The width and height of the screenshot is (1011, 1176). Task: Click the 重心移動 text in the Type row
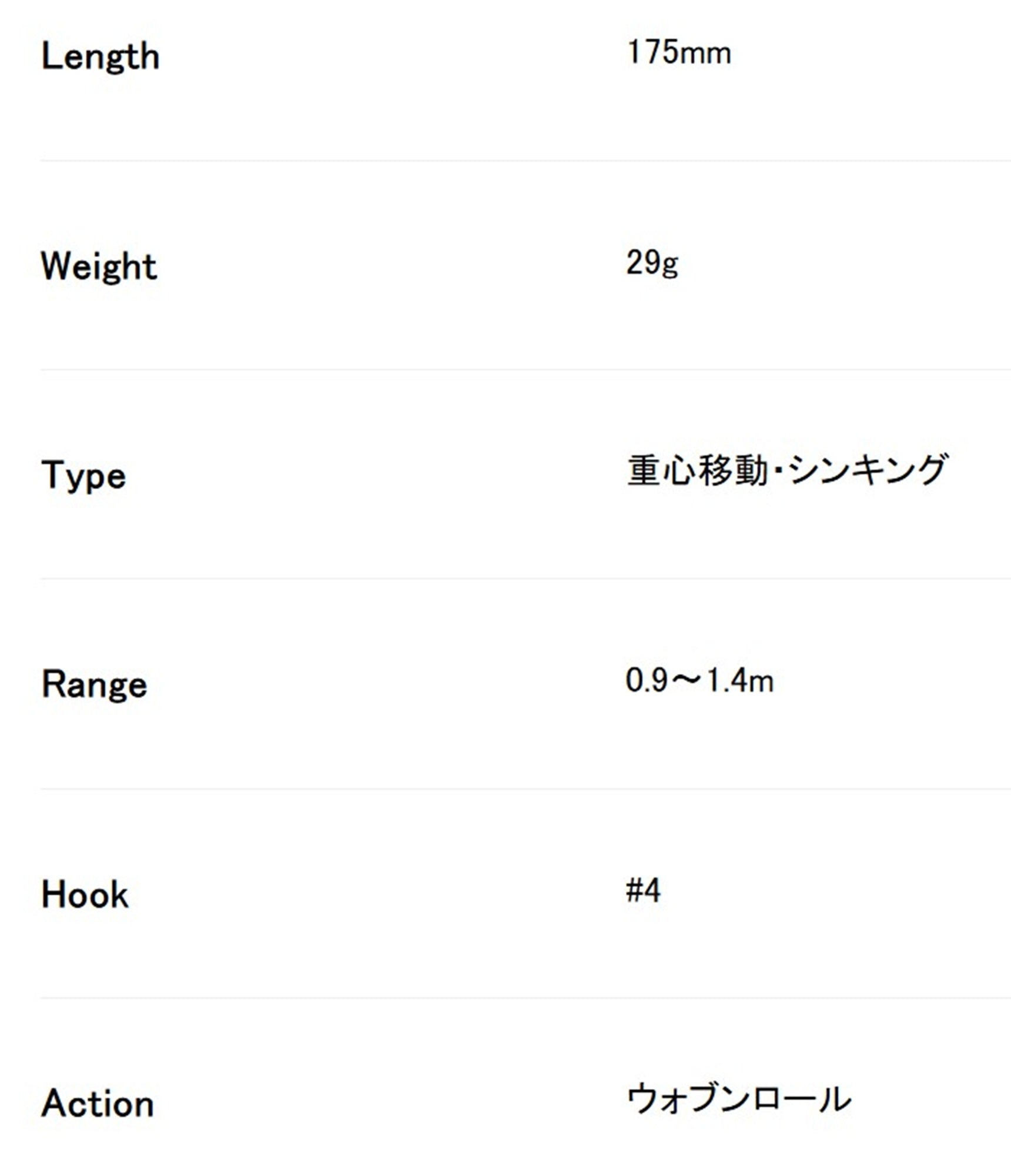point(698,470)
